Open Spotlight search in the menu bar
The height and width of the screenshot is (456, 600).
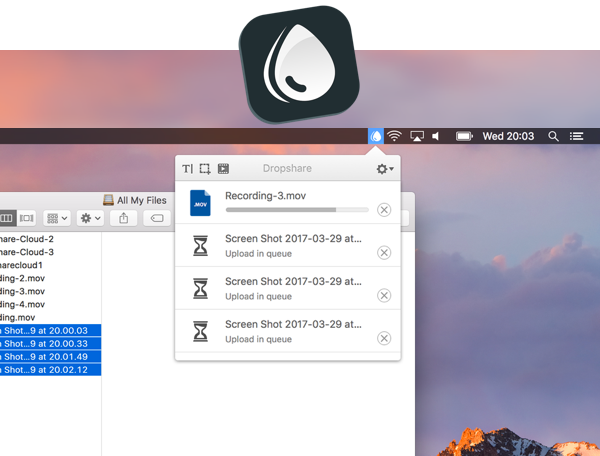[553, 136]
